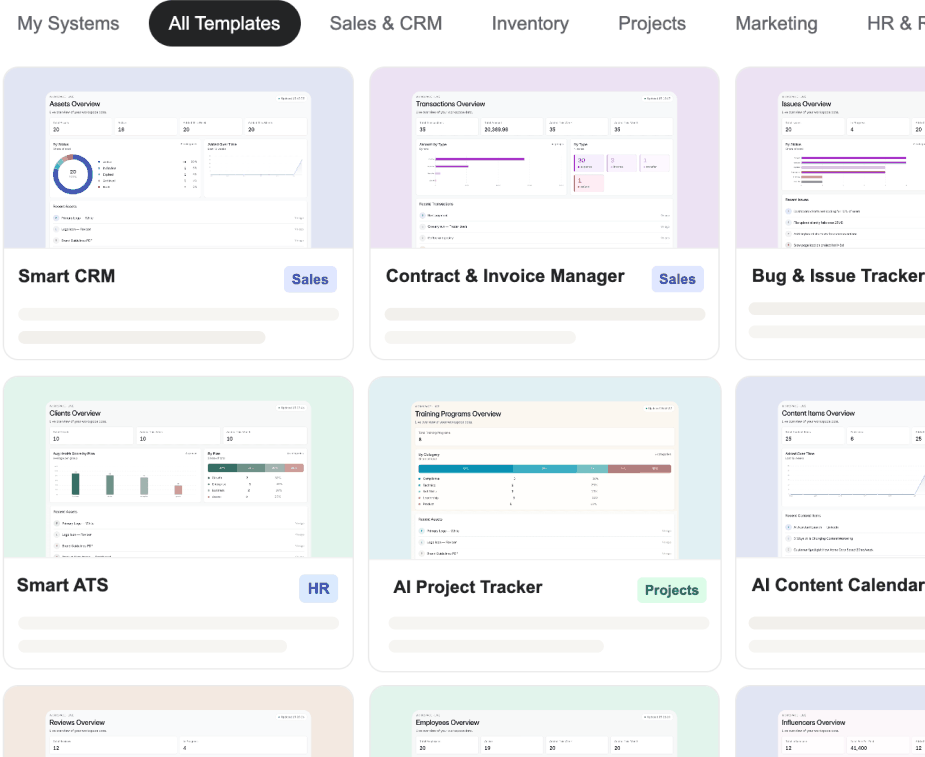Viewport: 925px width, 757px height.
Task: Click the HR tag on Smart ATS
Action: (319, 588)
